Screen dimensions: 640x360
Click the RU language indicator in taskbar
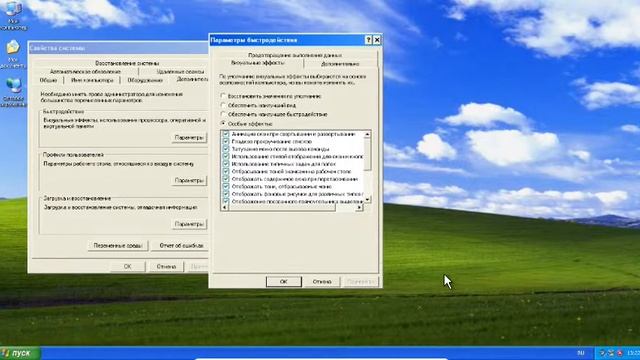[580, 353]
